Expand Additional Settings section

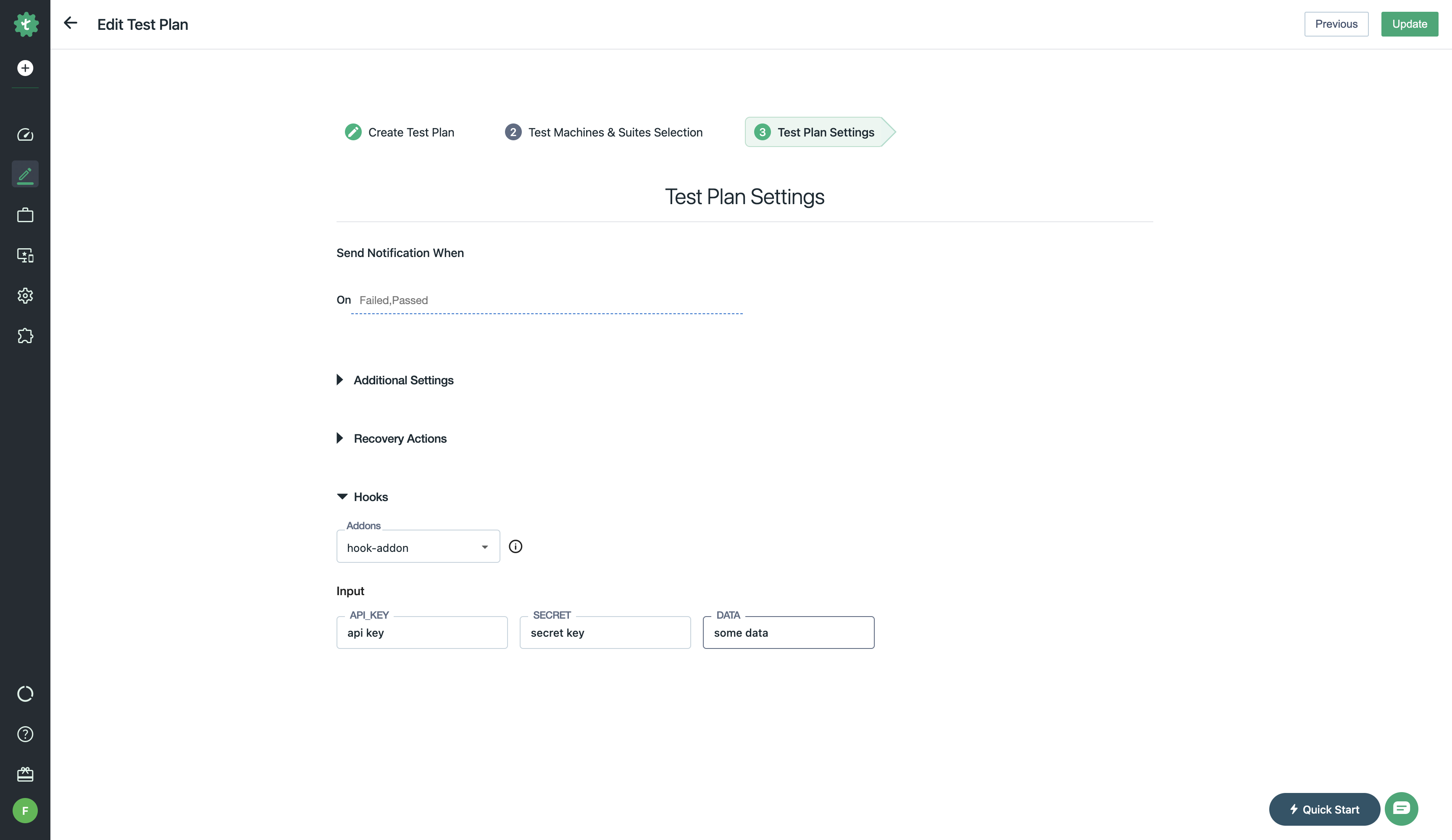[x=403, y=380]
